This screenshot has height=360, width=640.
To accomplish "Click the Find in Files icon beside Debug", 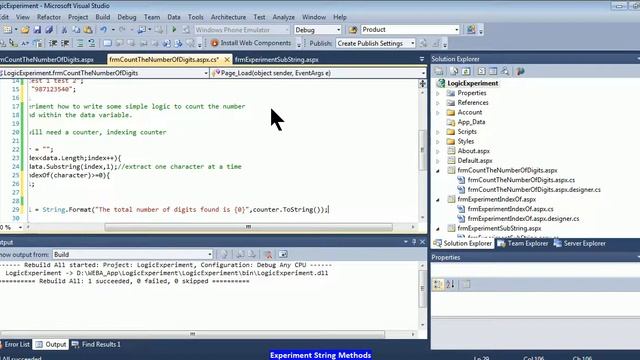I will [353, 30].
